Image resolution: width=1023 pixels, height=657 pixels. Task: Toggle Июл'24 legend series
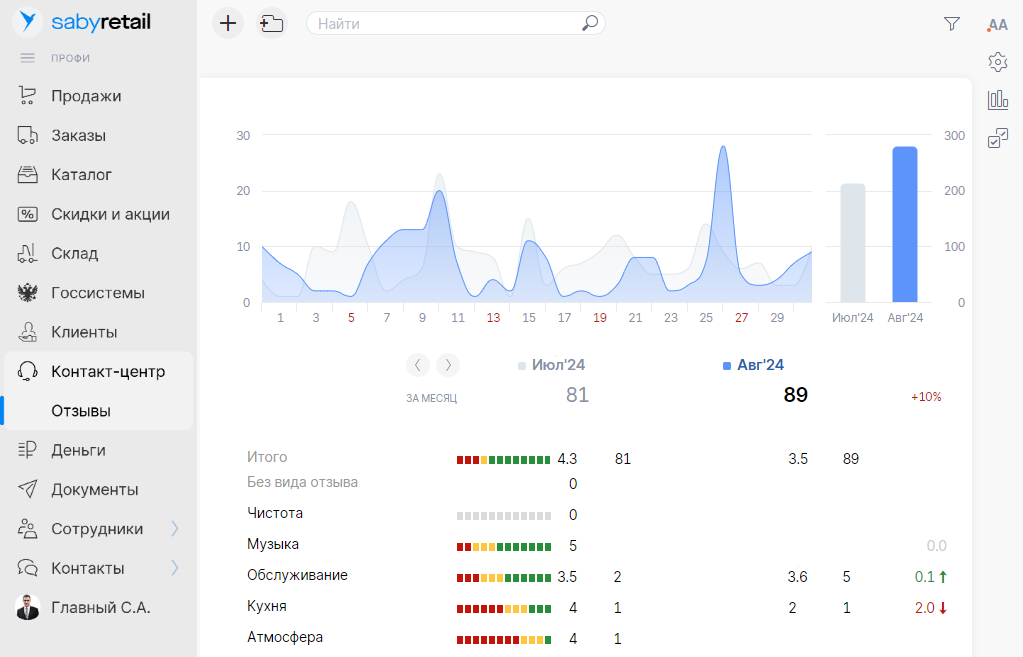(x=551, y=365)
